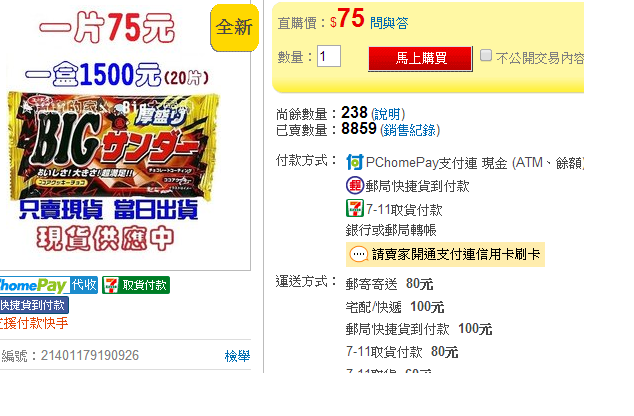Open the BIG Thunder chocolate product image
634x416 pixels.
click(113, 146)
